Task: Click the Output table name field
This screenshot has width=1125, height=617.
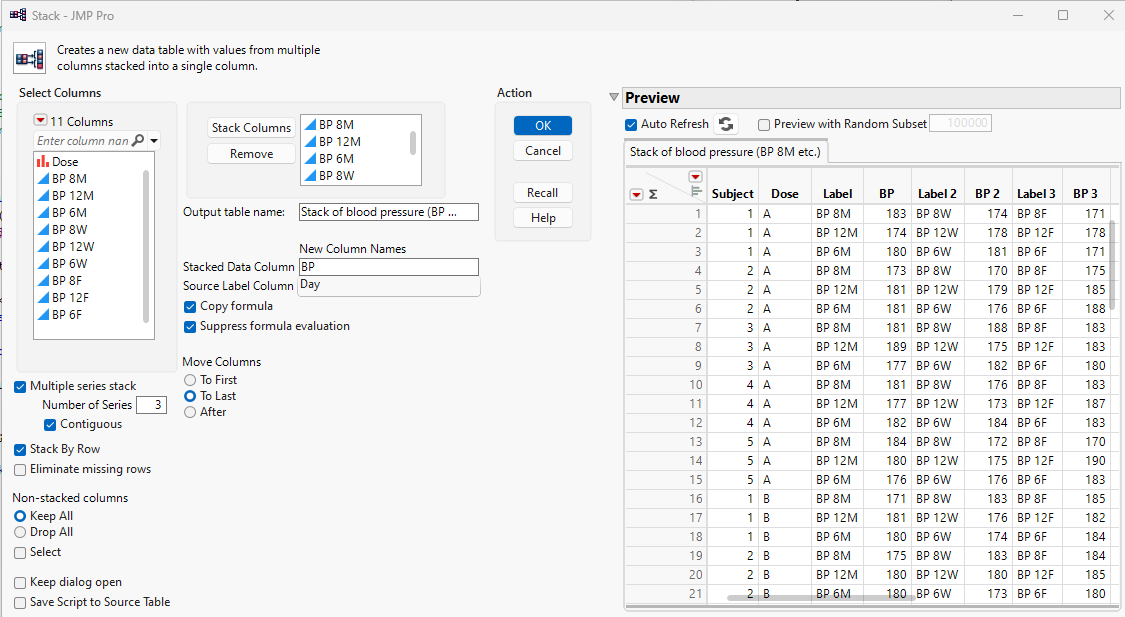Action: click(x=388, y=212)
